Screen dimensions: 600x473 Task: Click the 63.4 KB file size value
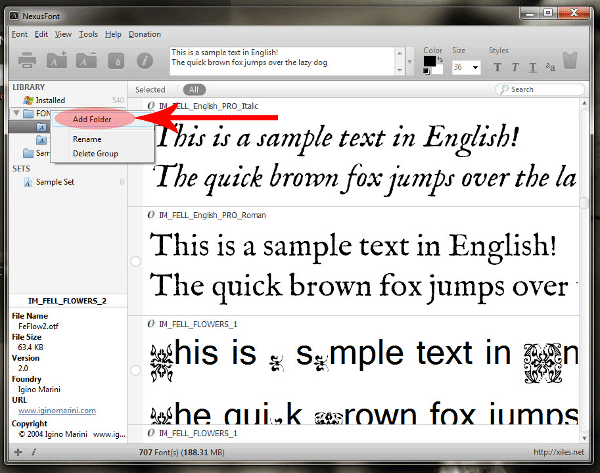[x=31, y=347]
